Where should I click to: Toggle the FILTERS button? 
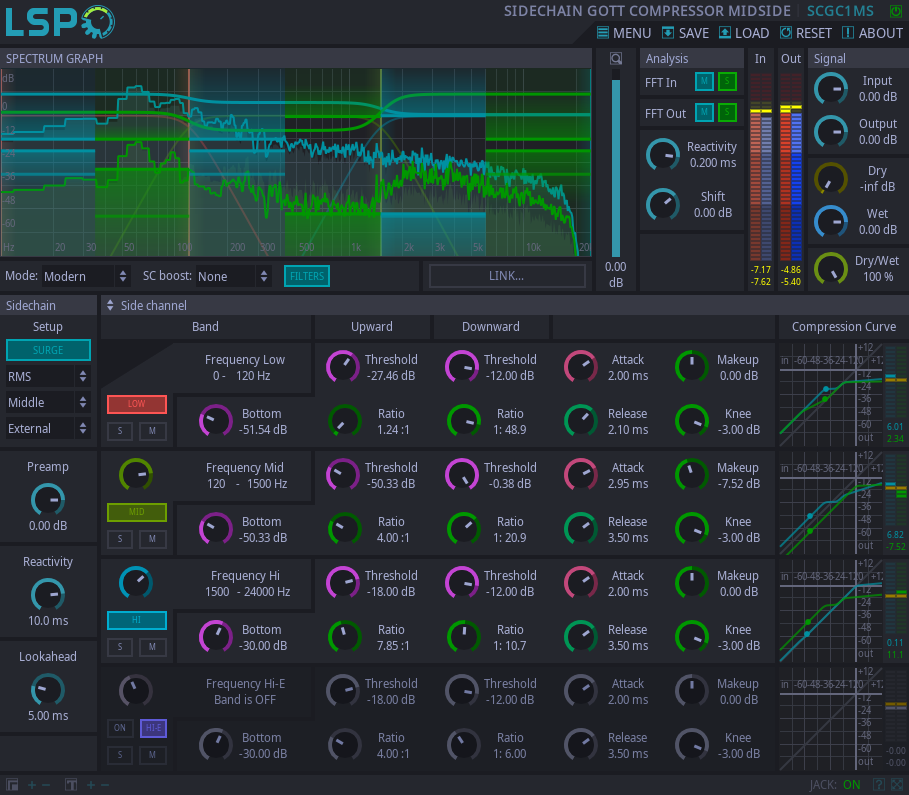[x=307, y=276]
